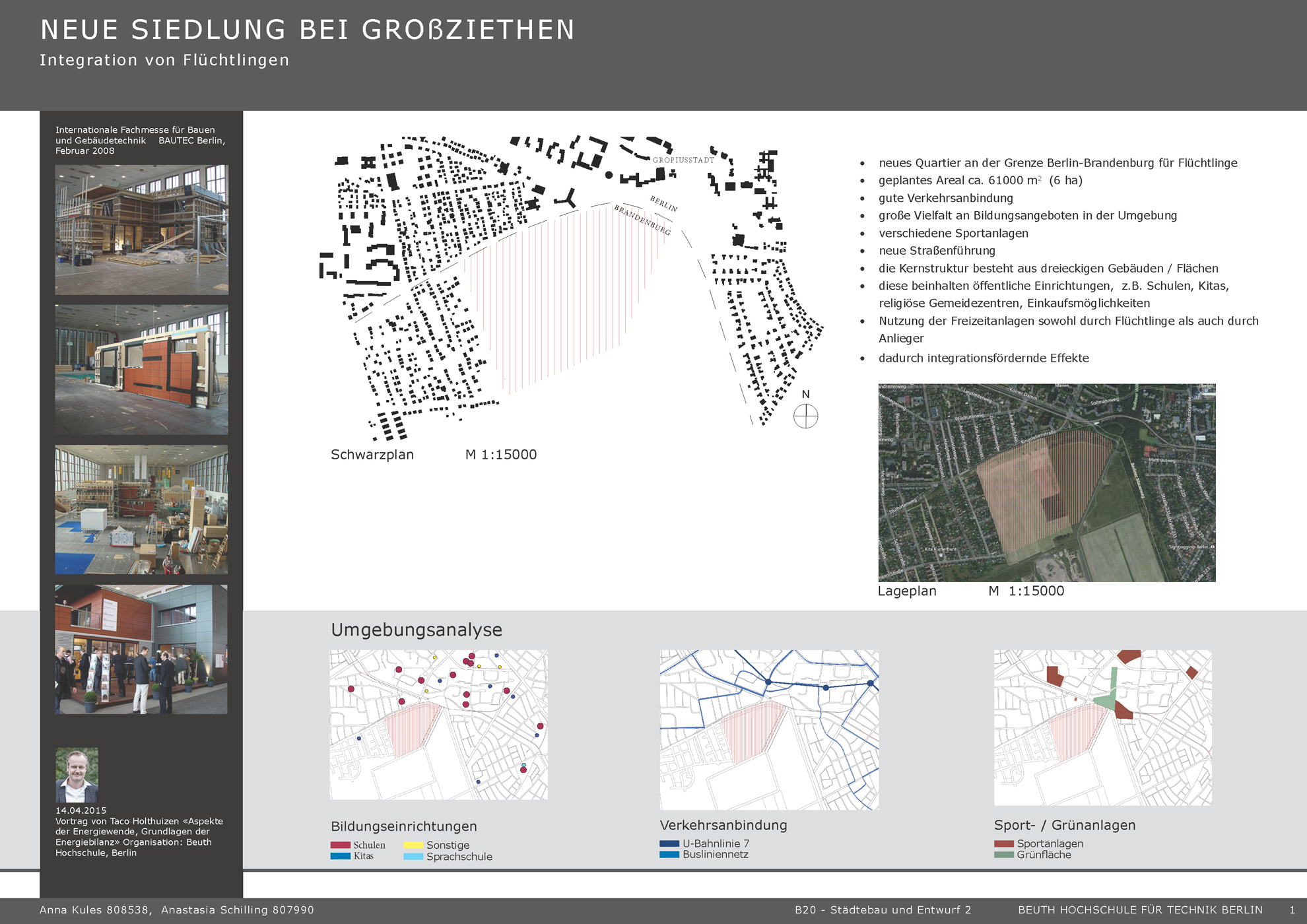Image resolution: width=1307 pixels, height=924 pixels.
Task: Open the photo of visitors at the booth
Action: click(x=141, y=649)
